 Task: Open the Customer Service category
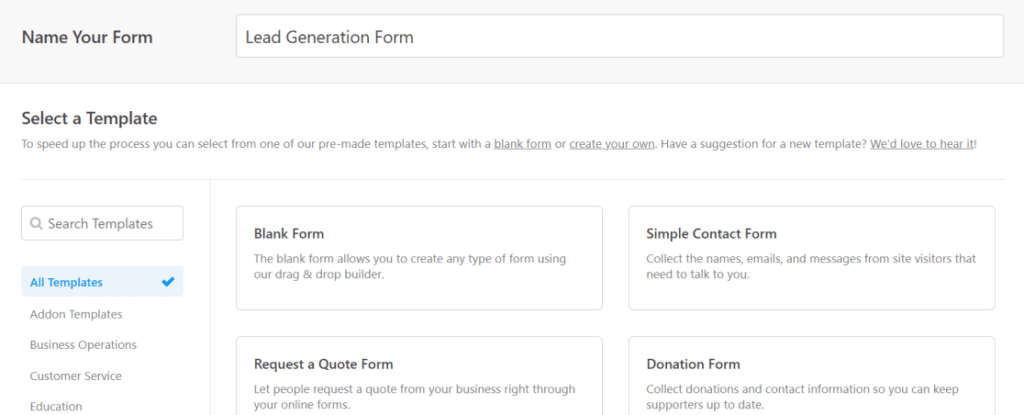click(x=75, y=376)
